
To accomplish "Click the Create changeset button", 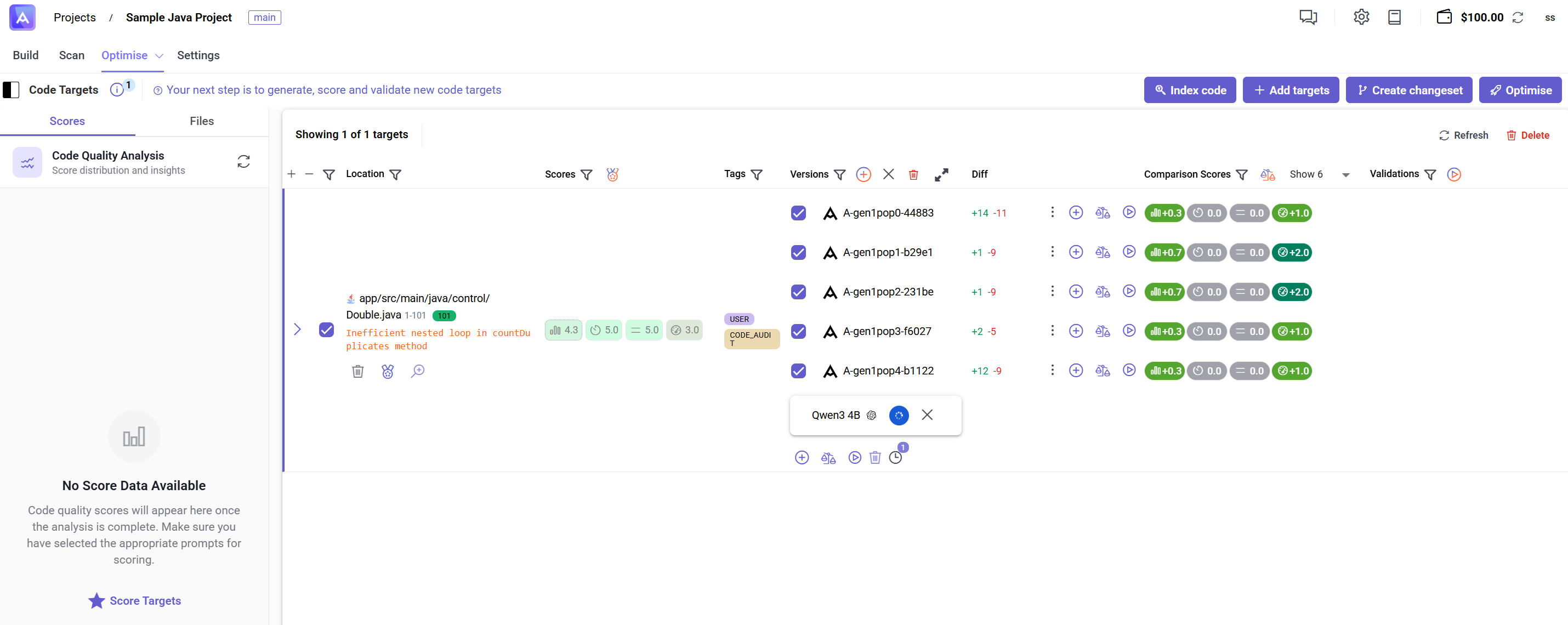I will (1409, 90).
